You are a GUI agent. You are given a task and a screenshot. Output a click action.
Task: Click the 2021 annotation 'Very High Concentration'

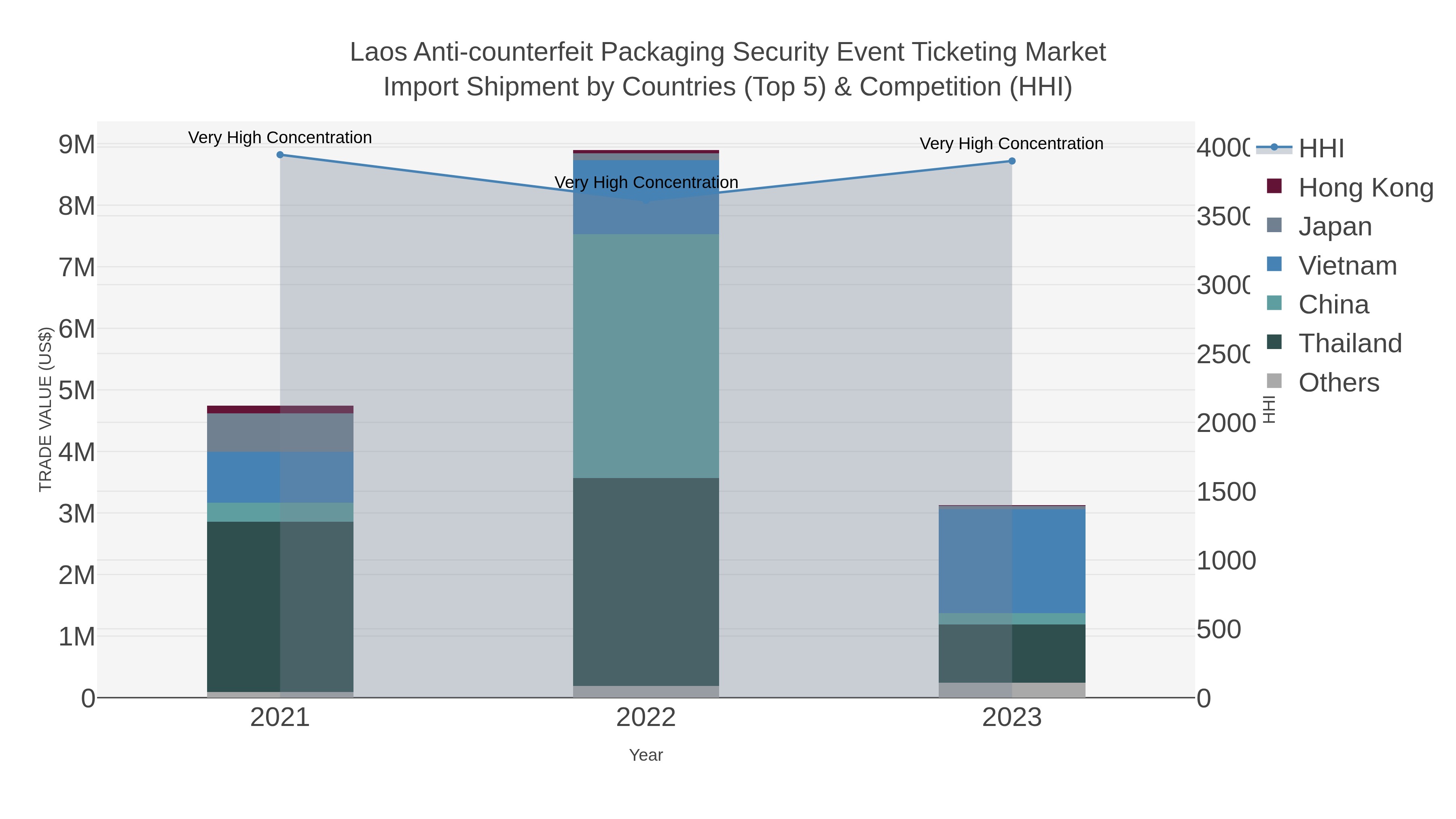point(280,138)
